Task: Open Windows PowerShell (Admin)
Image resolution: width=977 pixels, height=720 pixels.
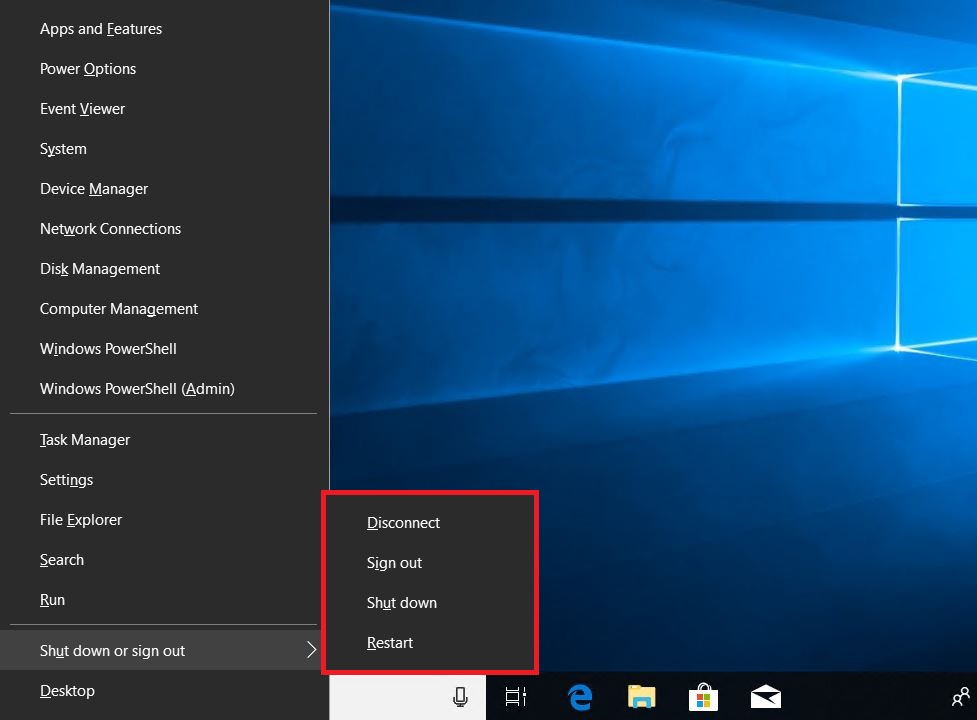Action: pyautogui.click(x=138, y=388)
